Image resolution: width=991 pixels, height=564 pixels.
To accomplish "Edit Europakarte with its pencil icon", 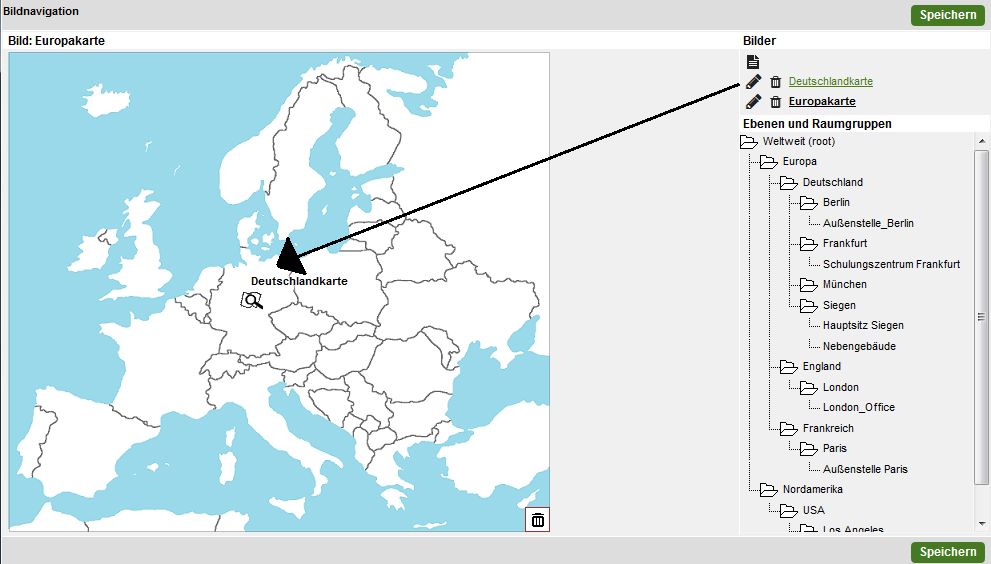I will coord(753,101).
